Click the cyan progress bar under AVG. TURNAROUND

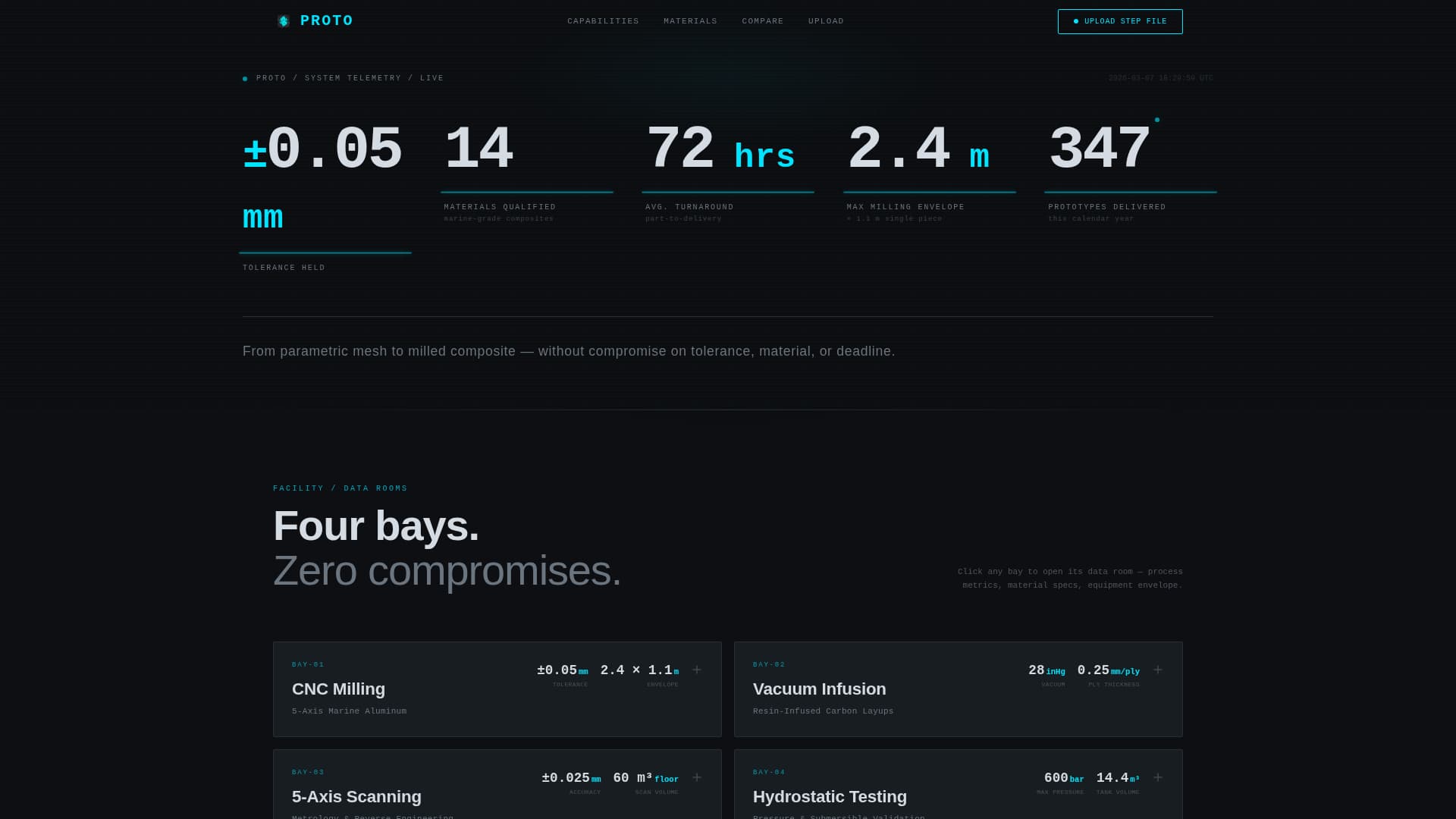pos(727,190)
